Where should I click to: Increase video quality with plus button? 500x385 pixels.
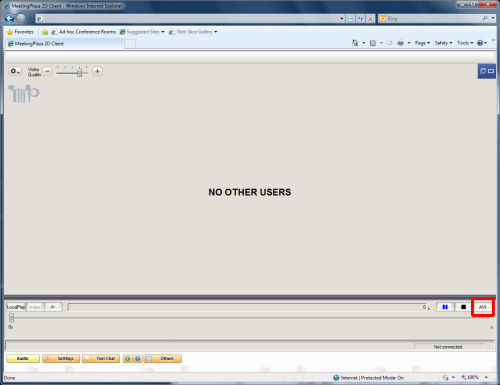97,71
